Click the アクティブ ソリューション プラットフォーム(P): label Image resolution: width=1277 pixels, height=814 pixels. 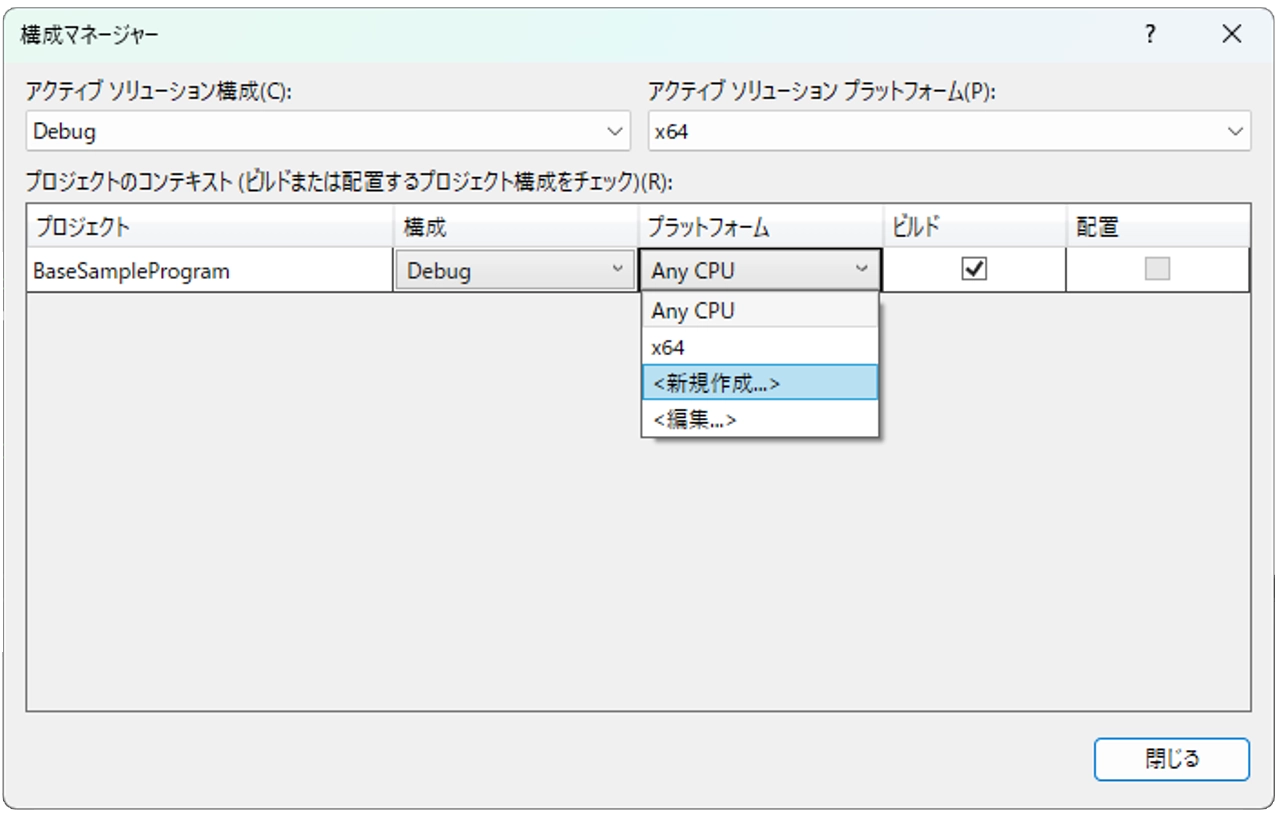(x=823, y=90)
